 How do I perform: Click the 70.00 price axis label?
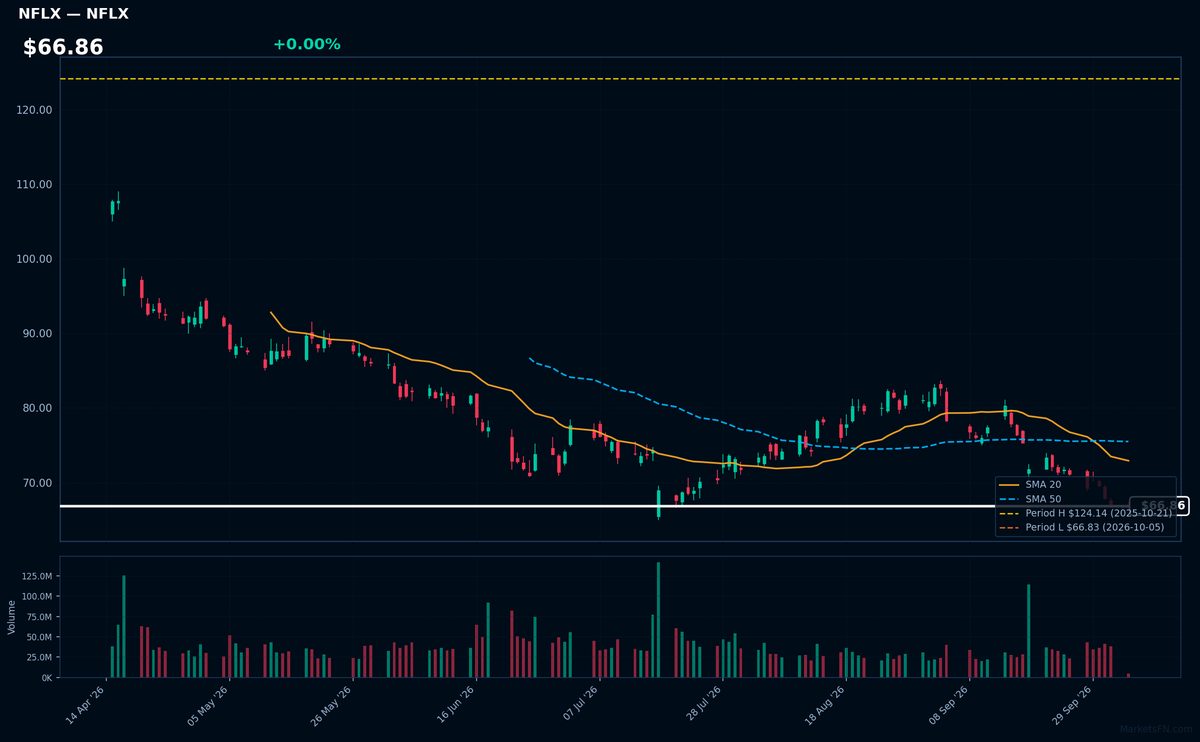click(x=38, y=483)
